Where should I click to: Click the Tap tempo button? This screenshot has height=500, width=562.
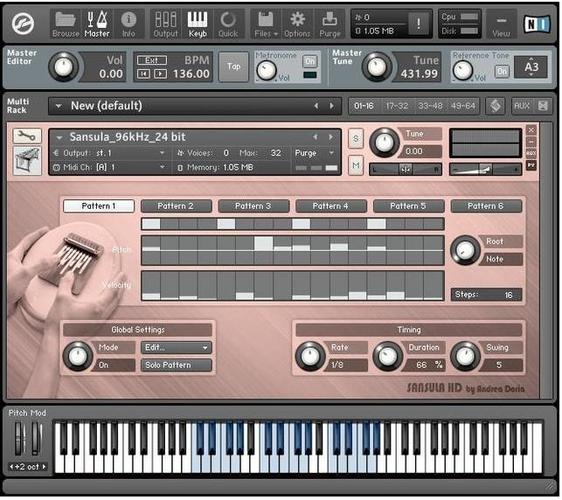[233, 67]
